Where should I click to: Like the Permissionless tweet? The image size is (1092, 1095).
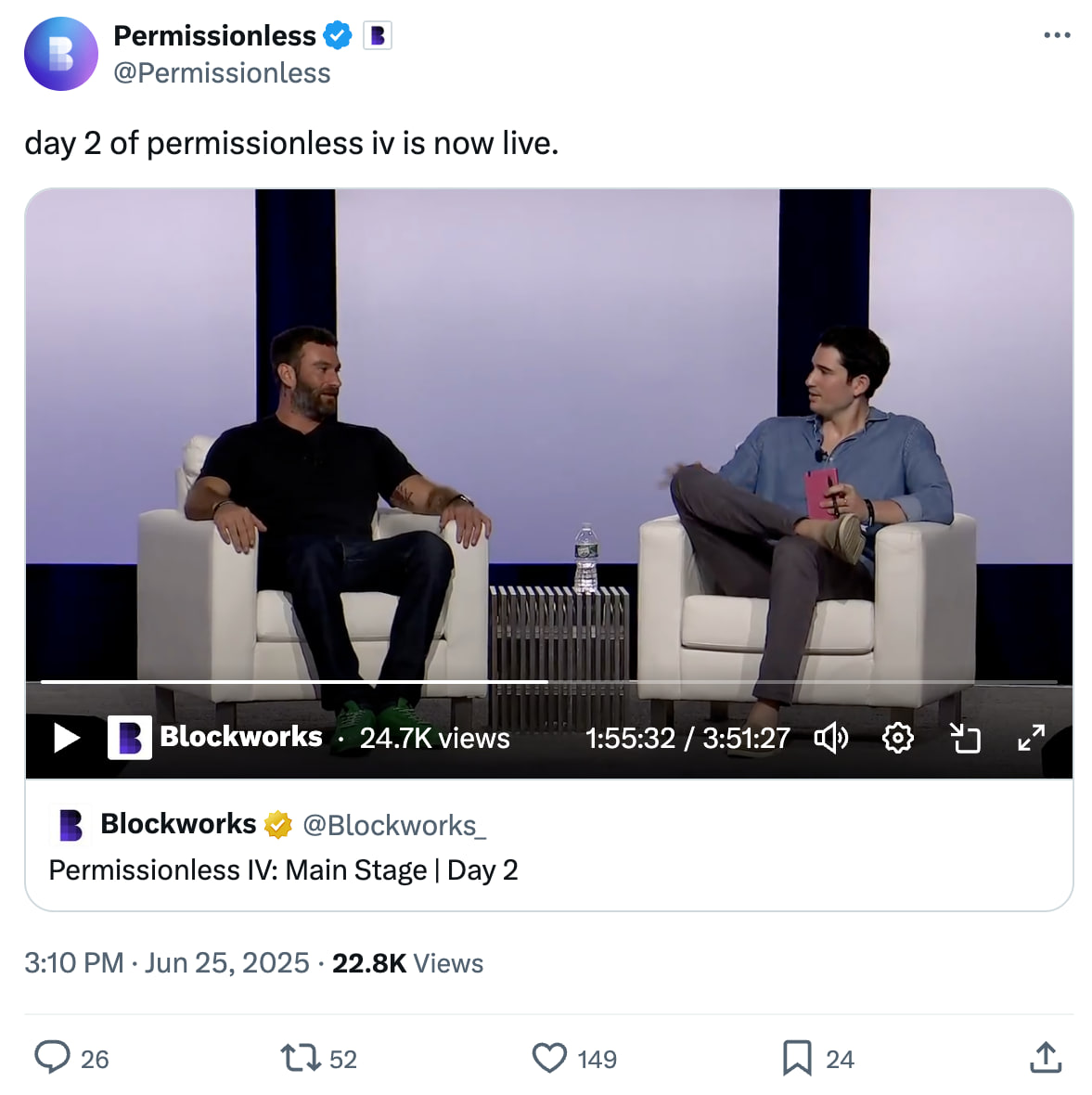[549, 1058]
